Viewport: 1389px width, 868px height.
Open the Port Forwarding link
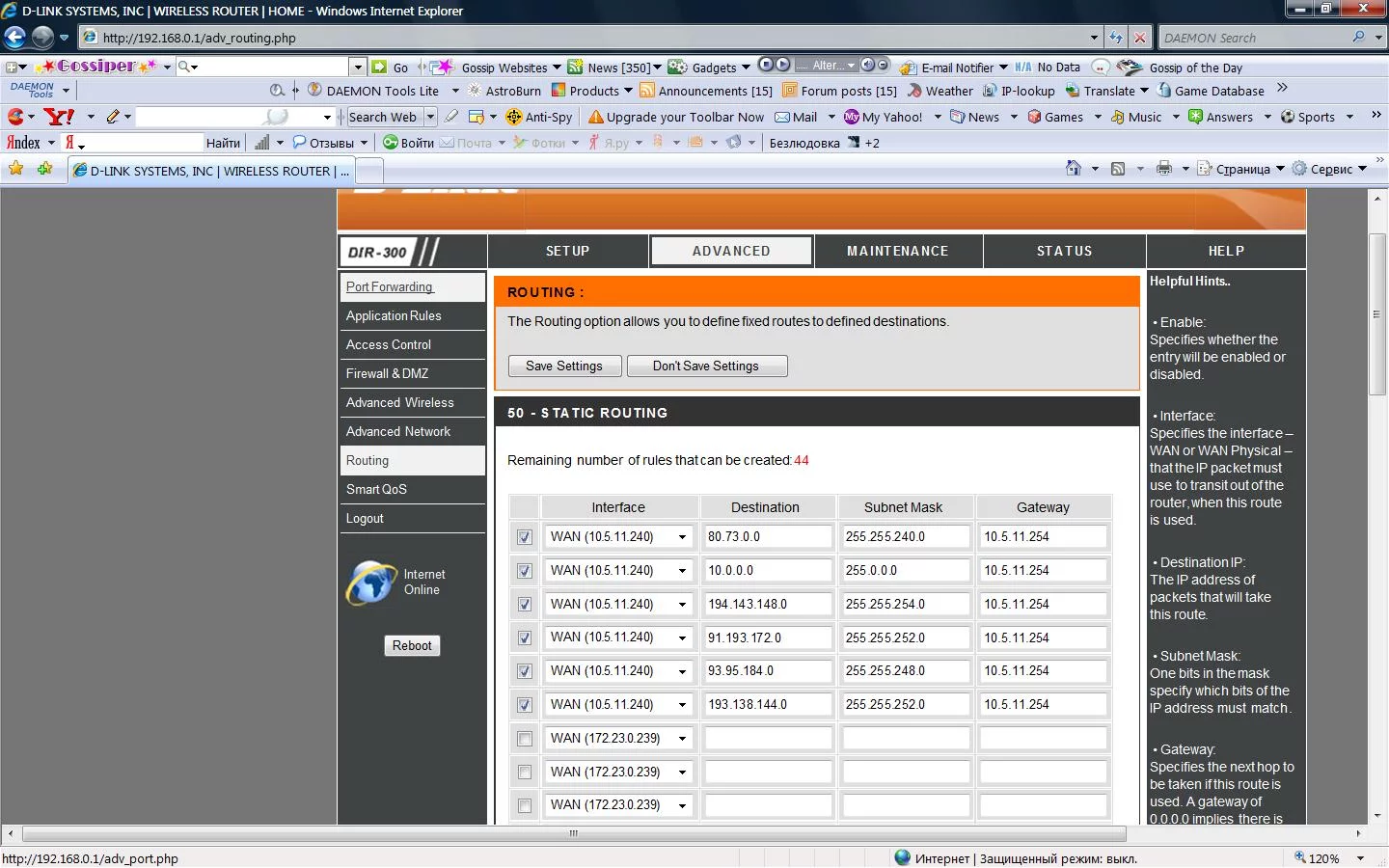tap(390, 287)
